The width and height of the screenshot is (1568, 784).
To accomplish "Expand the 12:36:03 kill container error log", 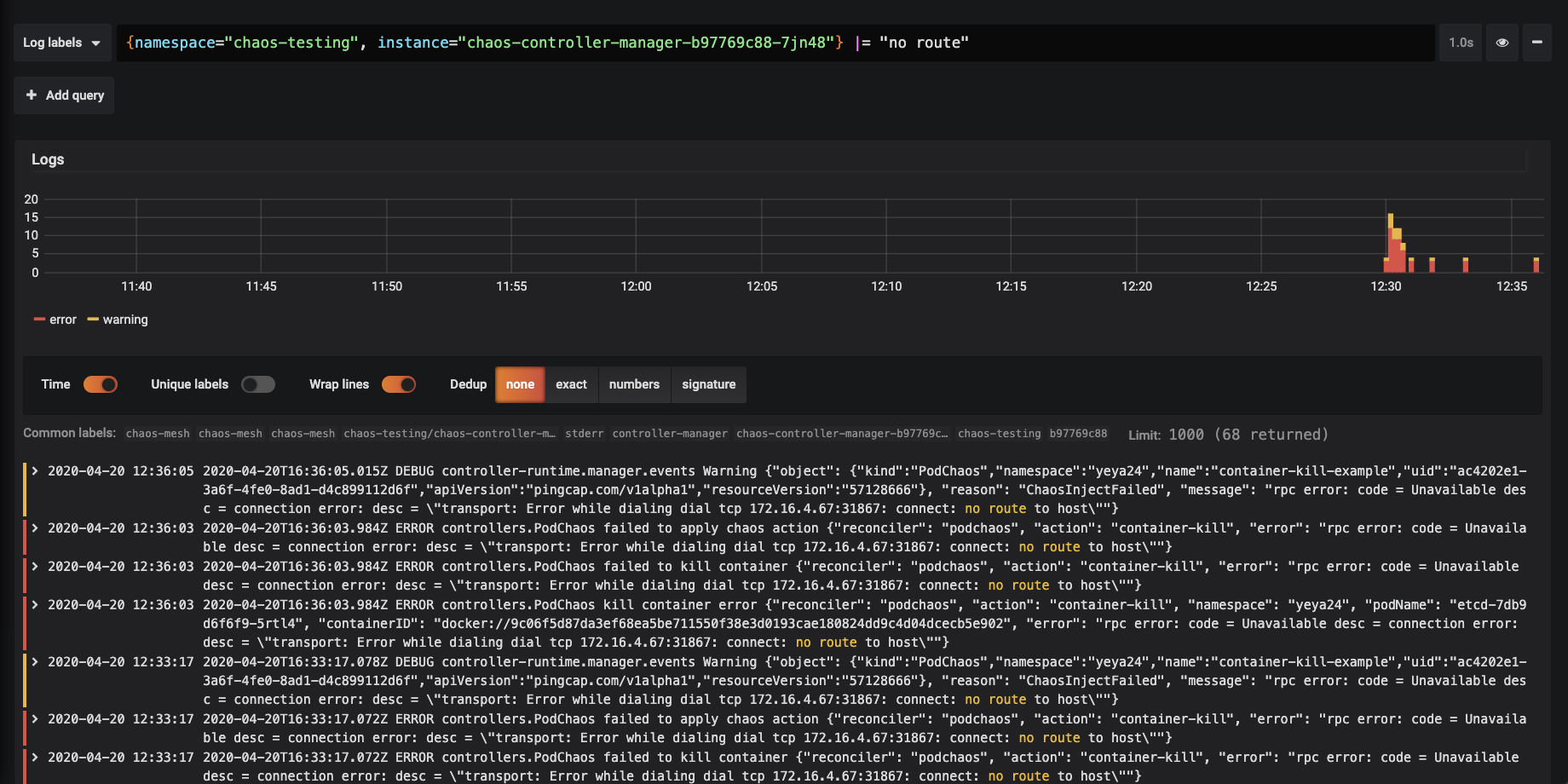I will (x=34, y=566).
